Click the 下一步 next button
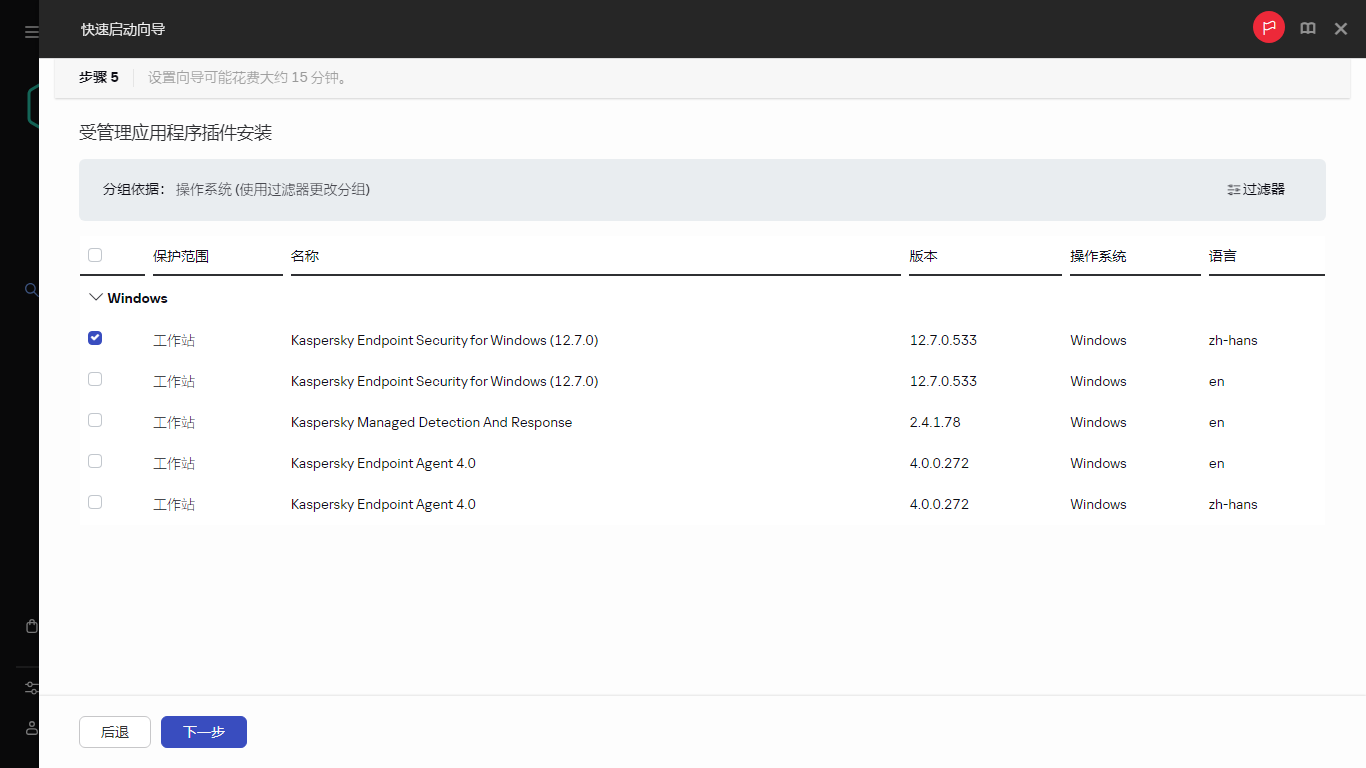This screenshot has height=768, width=1366. click(x=204, y=732)
